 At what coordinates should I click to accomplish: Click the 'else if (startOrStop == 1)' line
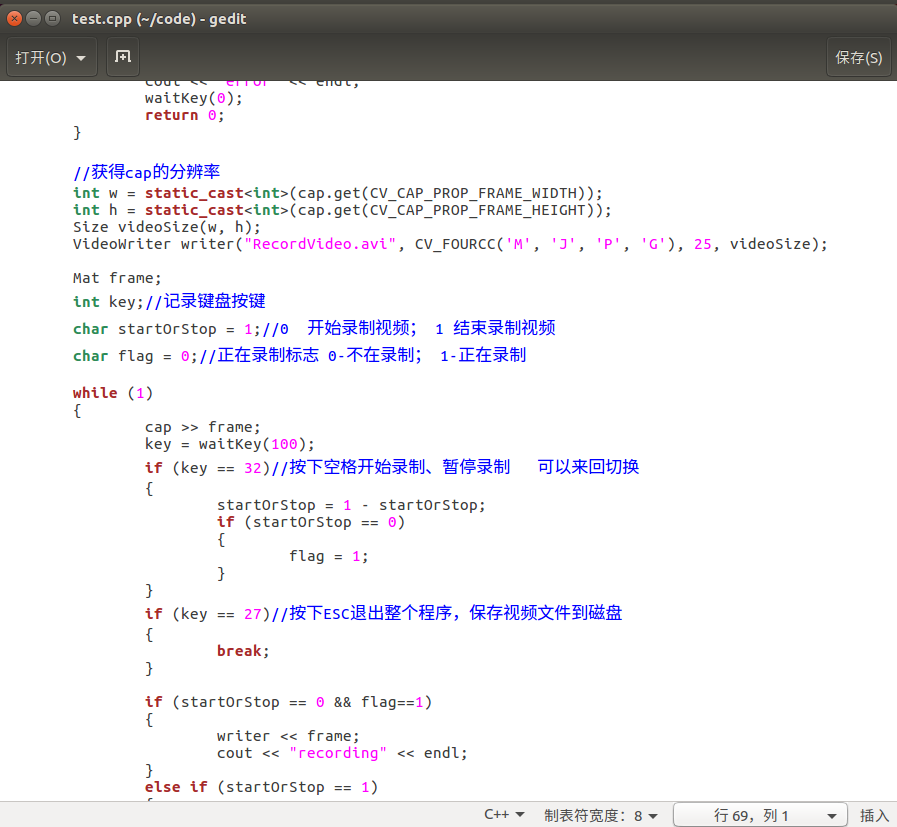pos(261,788)
